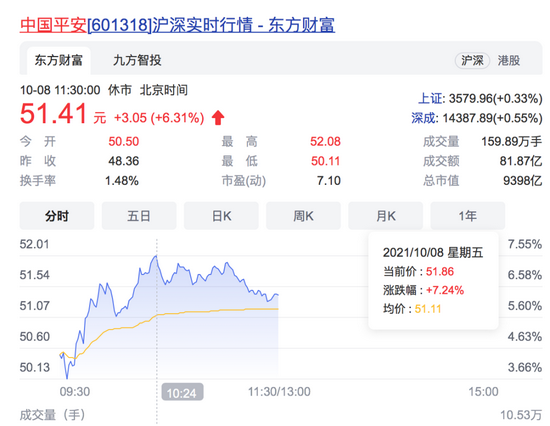Click the 昨收 value 48.36

tap(123, 161)
